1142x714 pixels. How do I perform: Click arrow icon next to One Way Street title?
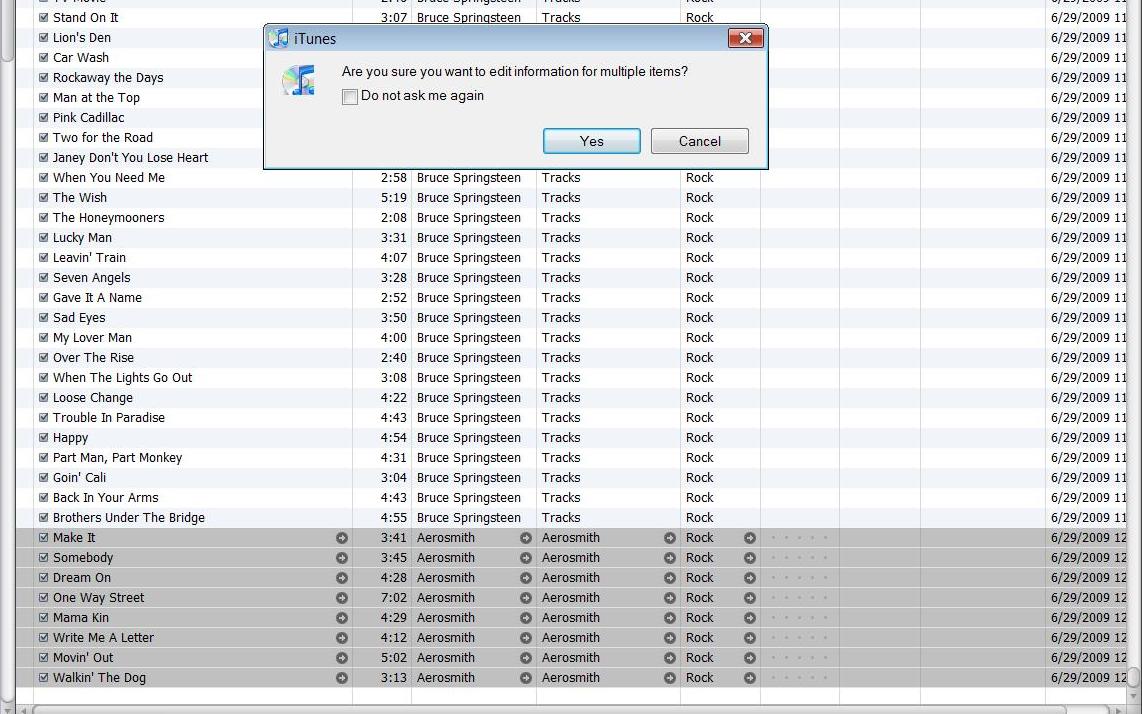pyautogui.click(x=342, y=598)
